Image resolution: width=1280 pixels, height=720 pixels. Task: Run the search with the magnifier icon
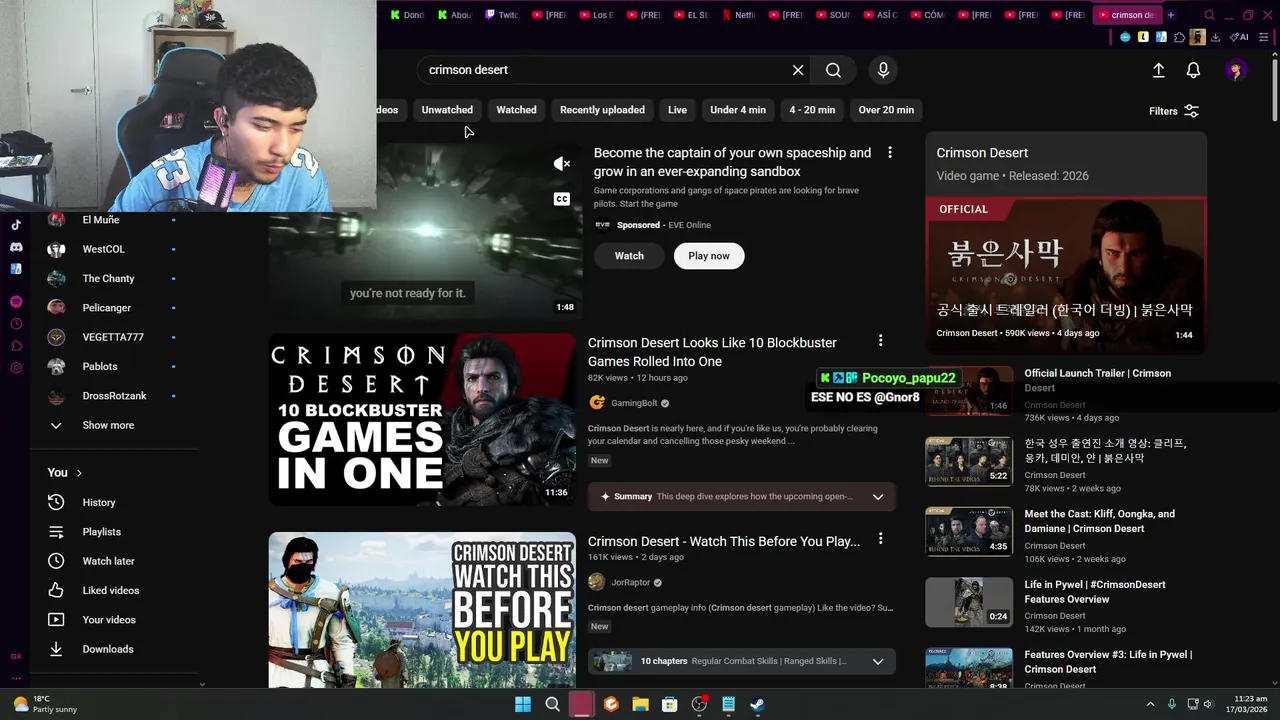[x=833, y=70]
